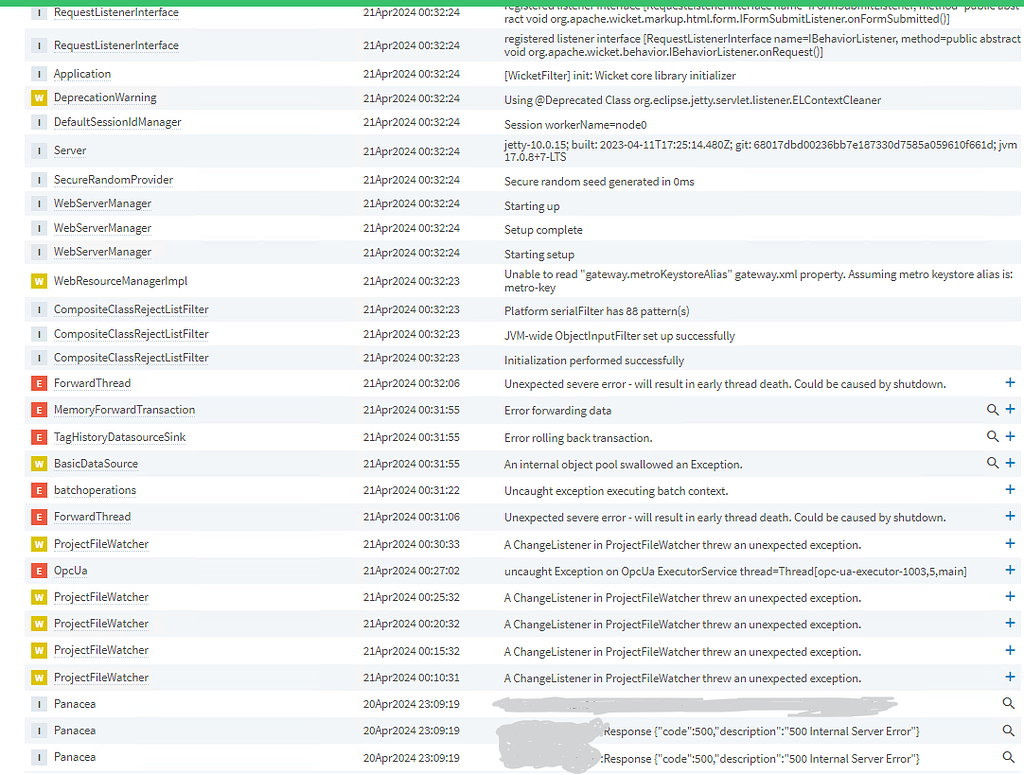Image resolution: width=1024 pixels, height=775 pixels.
Task: Click the error icon on the OpcUa row
Action: [38, 570]
